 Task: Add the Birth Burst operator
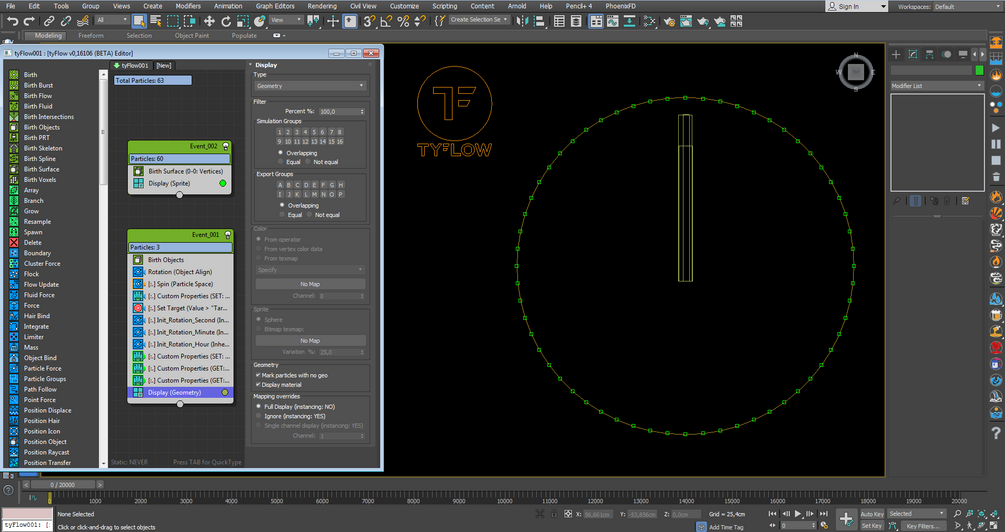38,85
